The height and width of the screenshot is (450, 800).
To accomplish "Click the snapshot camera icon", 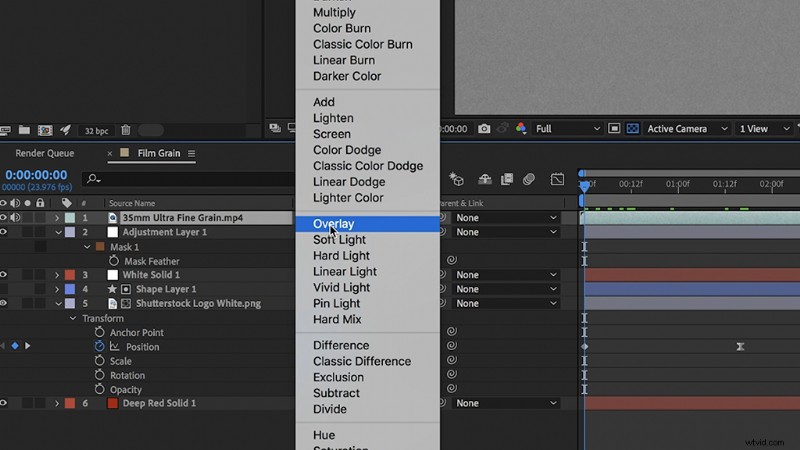I will (x=484, y=129).
